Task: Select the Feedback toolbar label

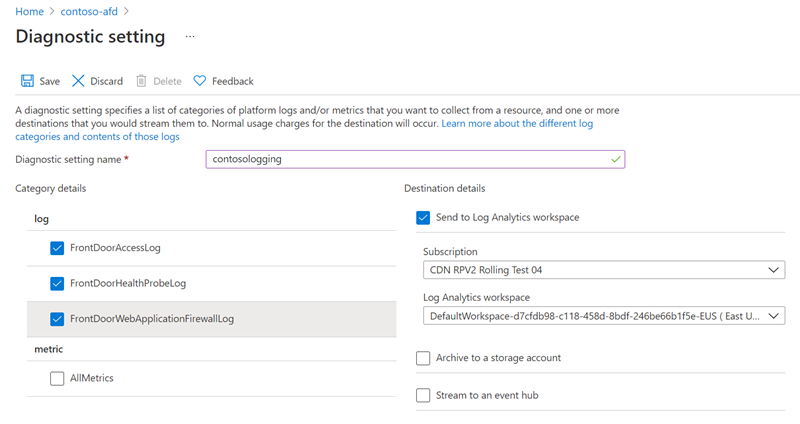Action: 232,81
